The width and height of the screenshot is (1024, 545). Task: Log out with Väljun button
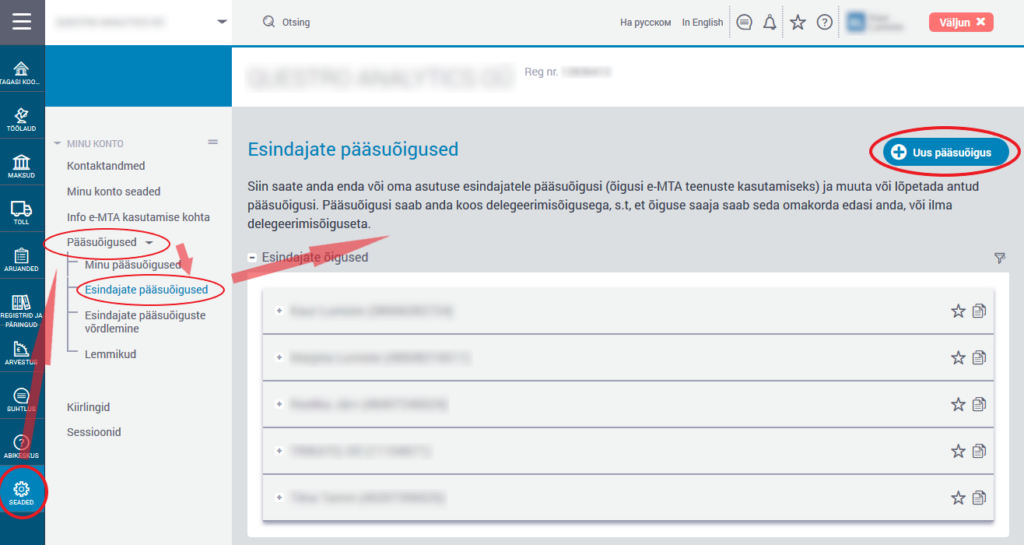coord(961,22)
